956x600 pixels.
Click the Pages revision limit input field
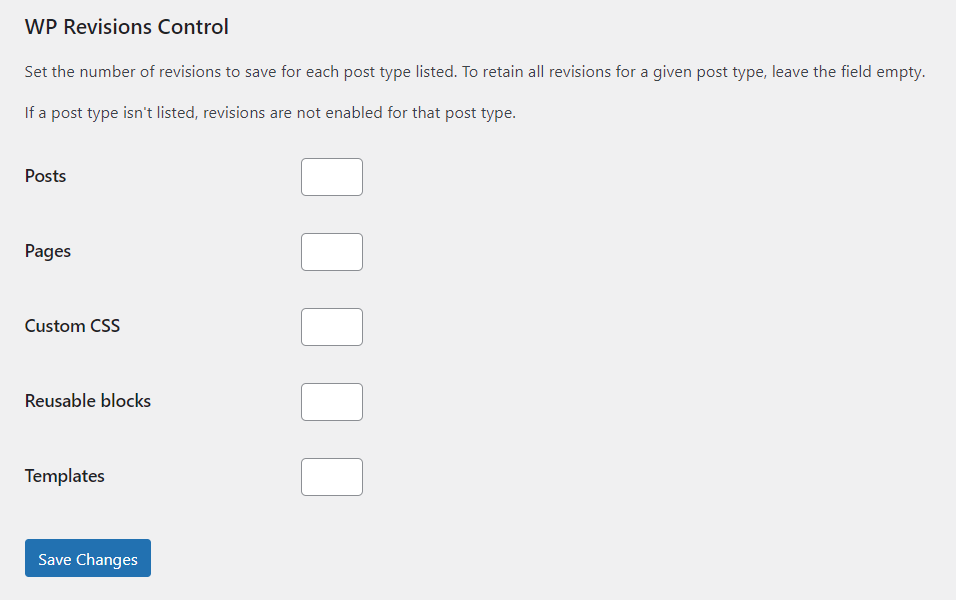click(x=331, y=251)
